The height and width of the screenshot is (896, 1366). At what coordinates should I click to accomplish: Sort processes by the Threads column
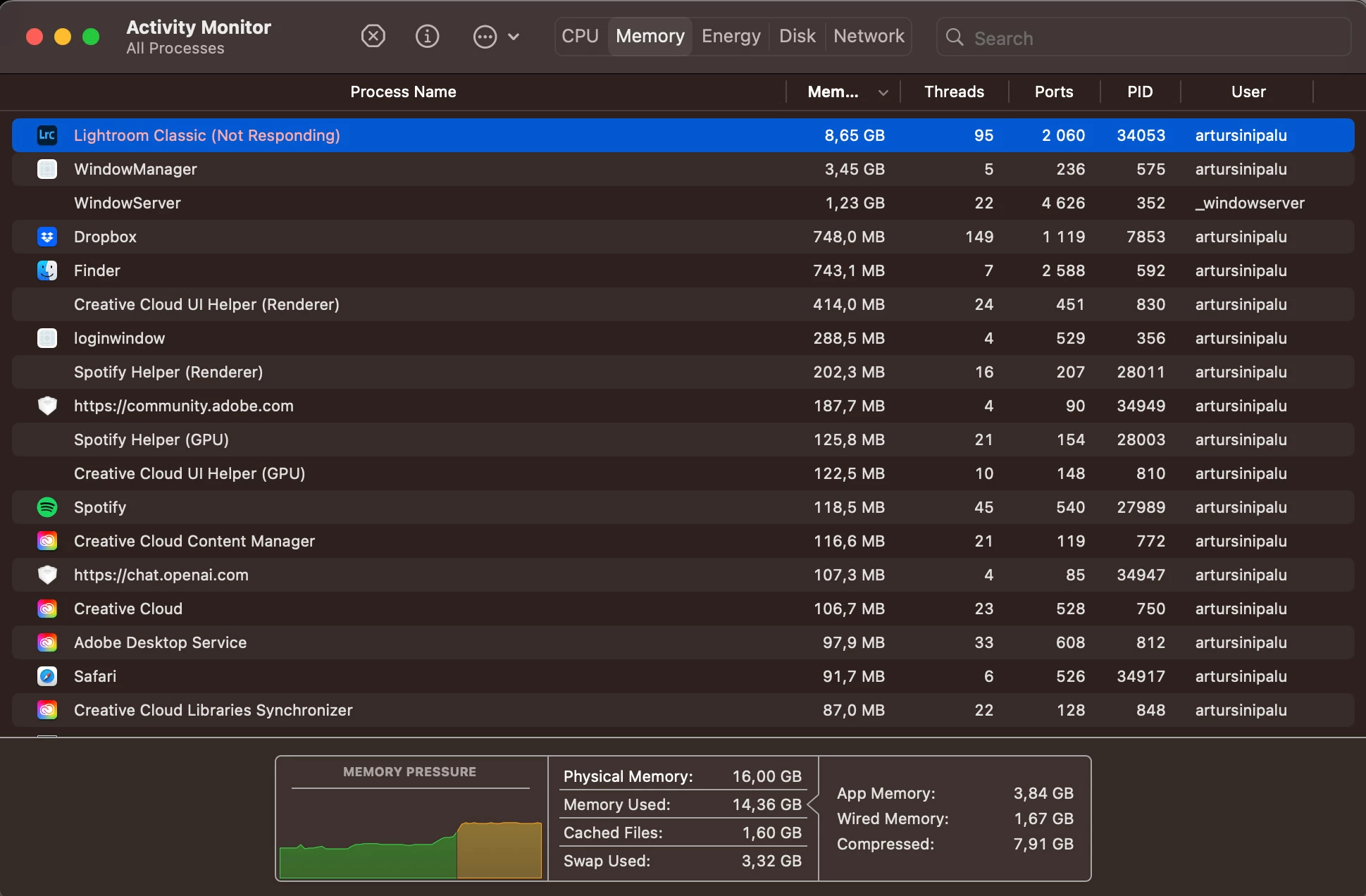coord(954,92)
